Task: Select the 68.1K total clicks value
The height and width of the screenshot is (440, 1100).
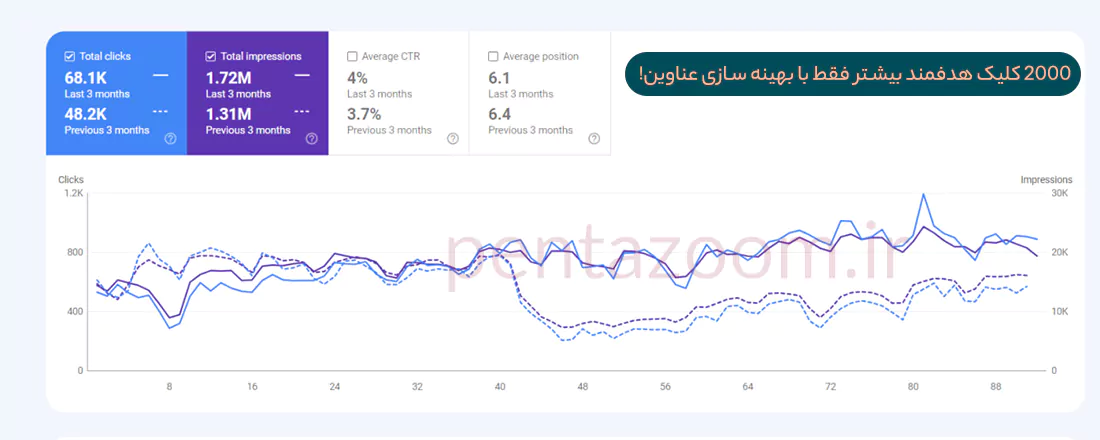Action: click(x=87, y=77)
